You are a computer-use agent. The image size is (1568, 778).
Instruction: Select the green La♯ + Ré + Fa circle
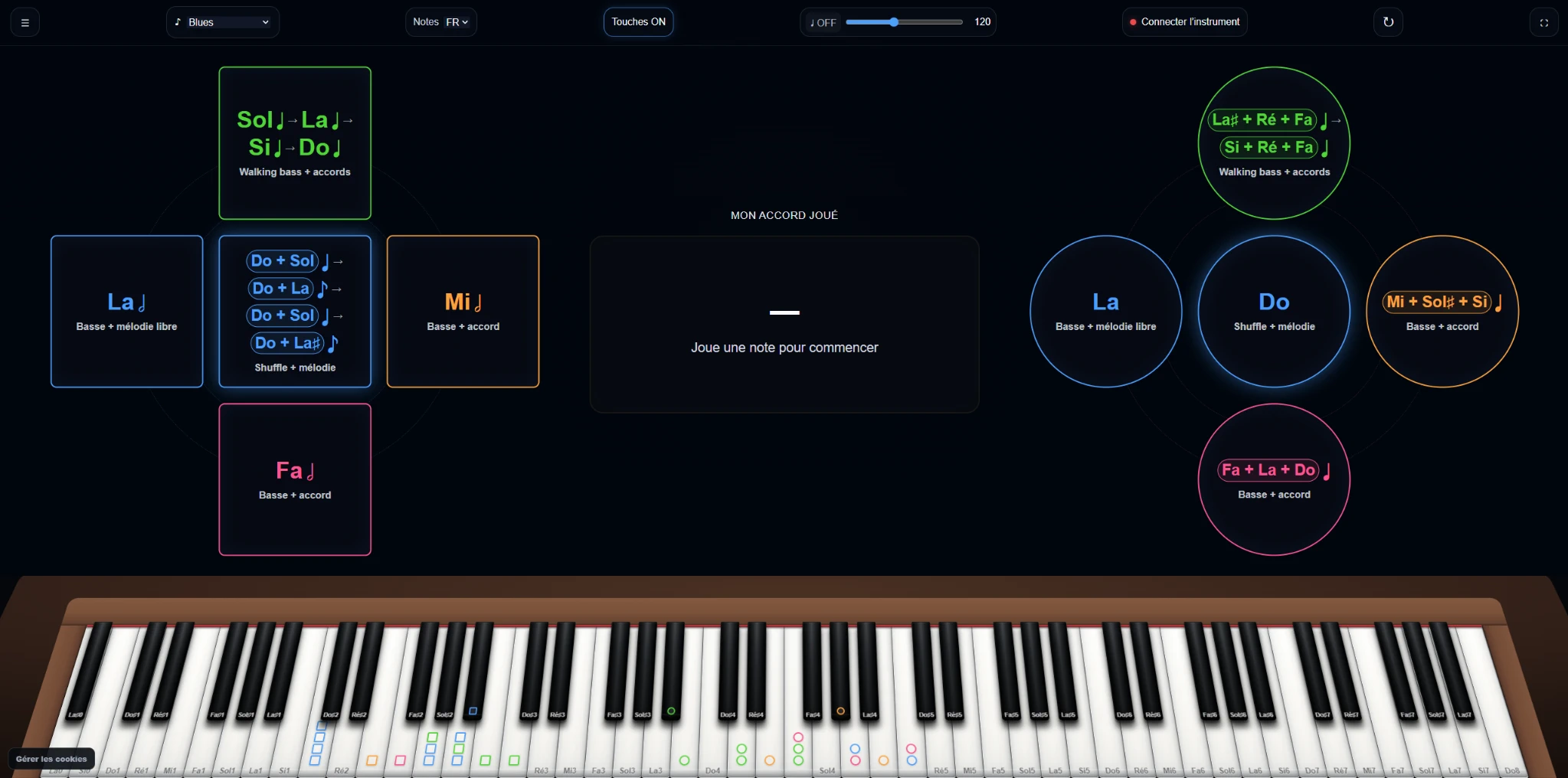1274,143
